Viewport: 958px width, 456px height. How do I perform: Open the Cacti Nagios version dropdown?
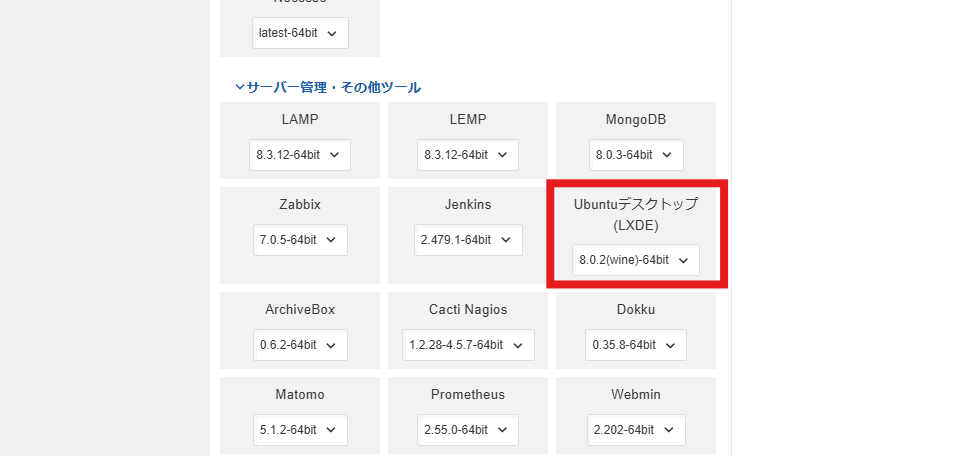[467, 345]
